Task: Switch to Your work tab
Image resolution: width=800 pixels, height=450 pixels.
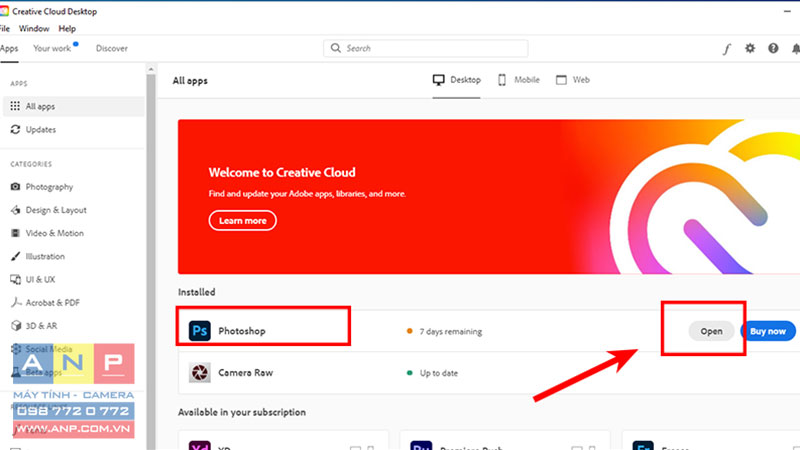Action: coord(52,48)
